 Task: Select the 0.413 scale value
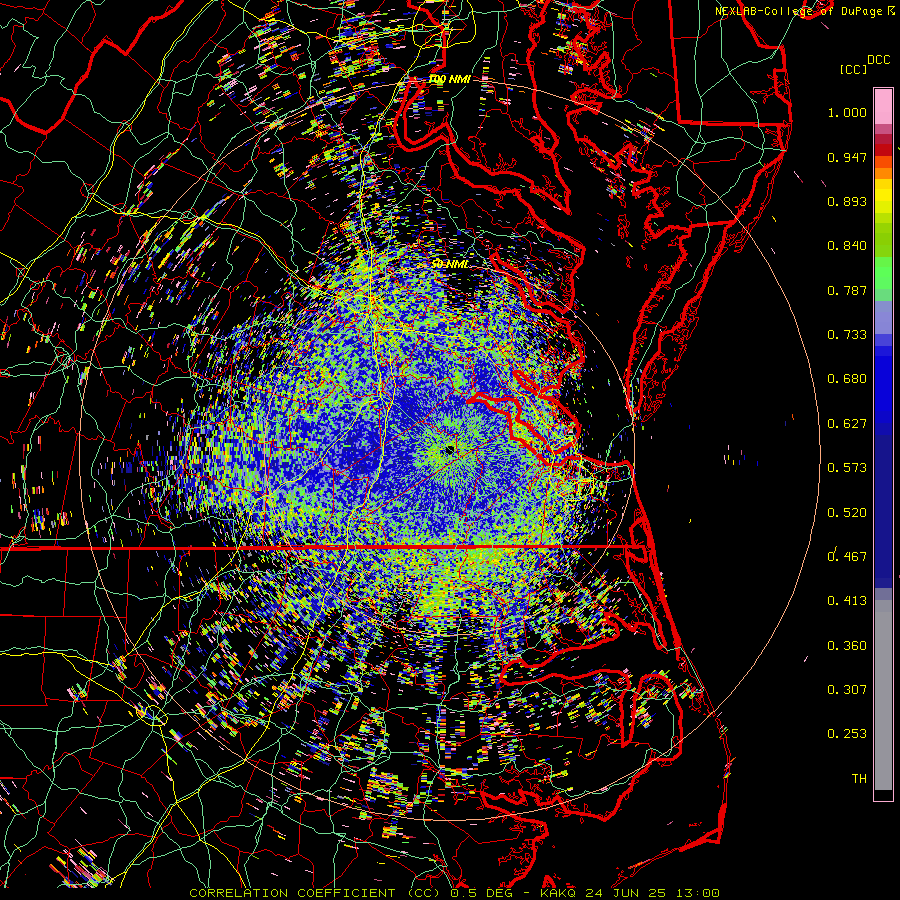tap(847, 601)
